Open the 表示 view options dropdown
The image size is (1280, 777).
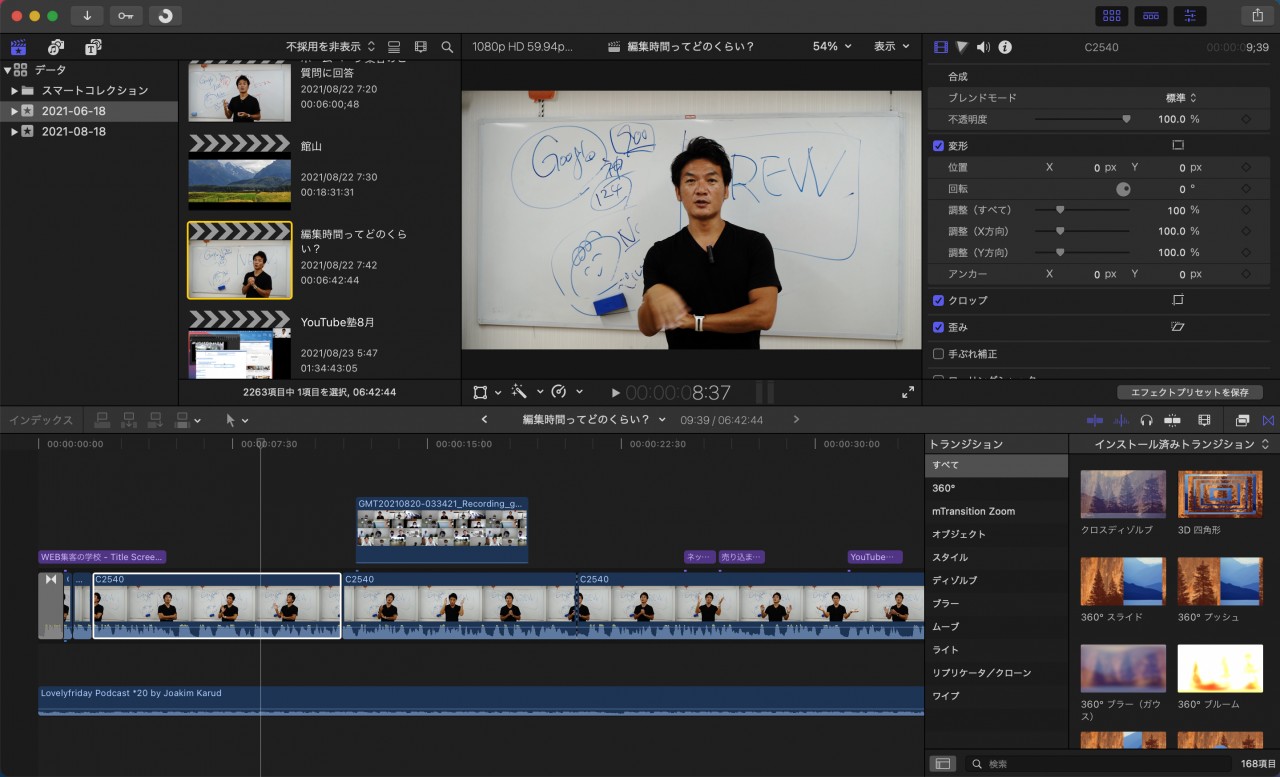[x=892, y=47]
